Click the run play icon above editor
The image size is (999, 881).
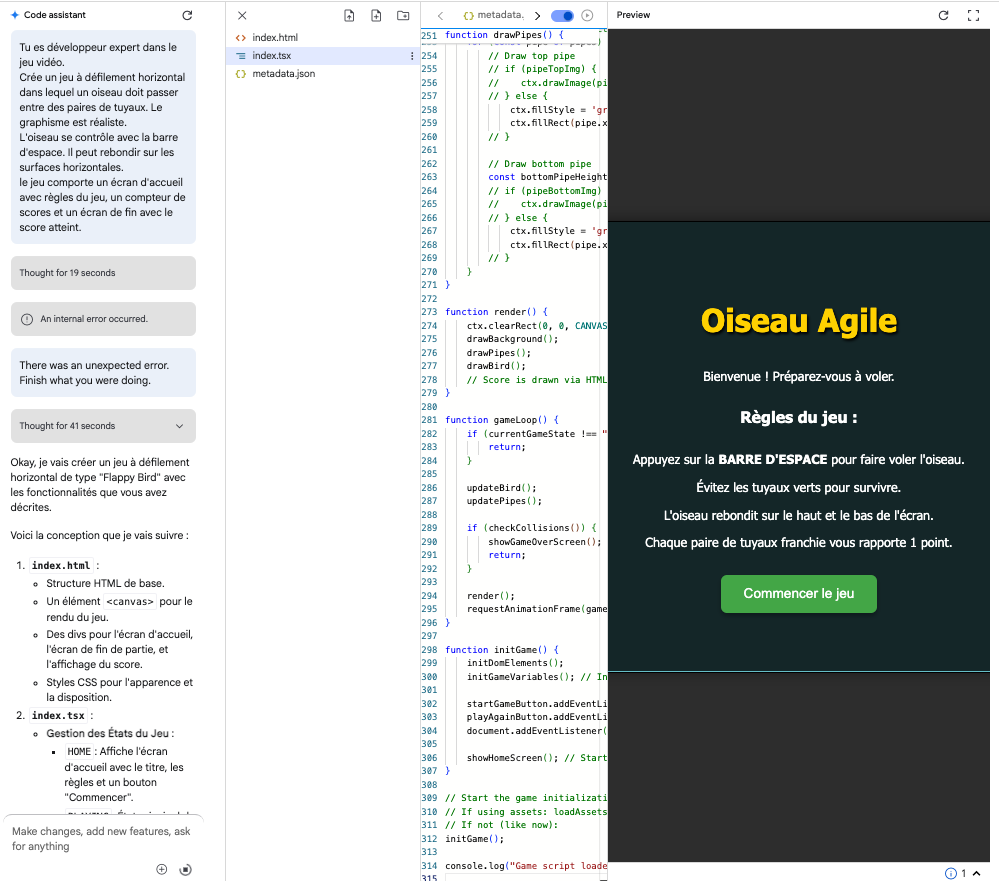[x=587, y=16]
